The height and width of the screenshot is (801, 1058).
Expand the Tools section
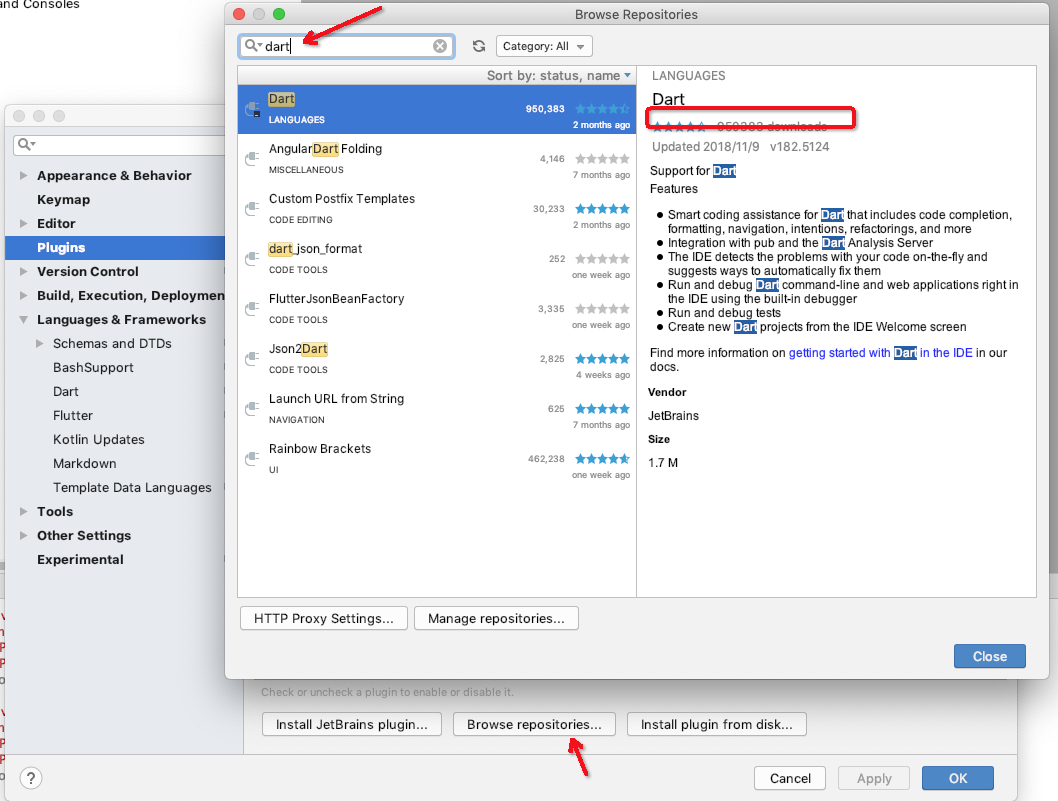click(24, 512)
